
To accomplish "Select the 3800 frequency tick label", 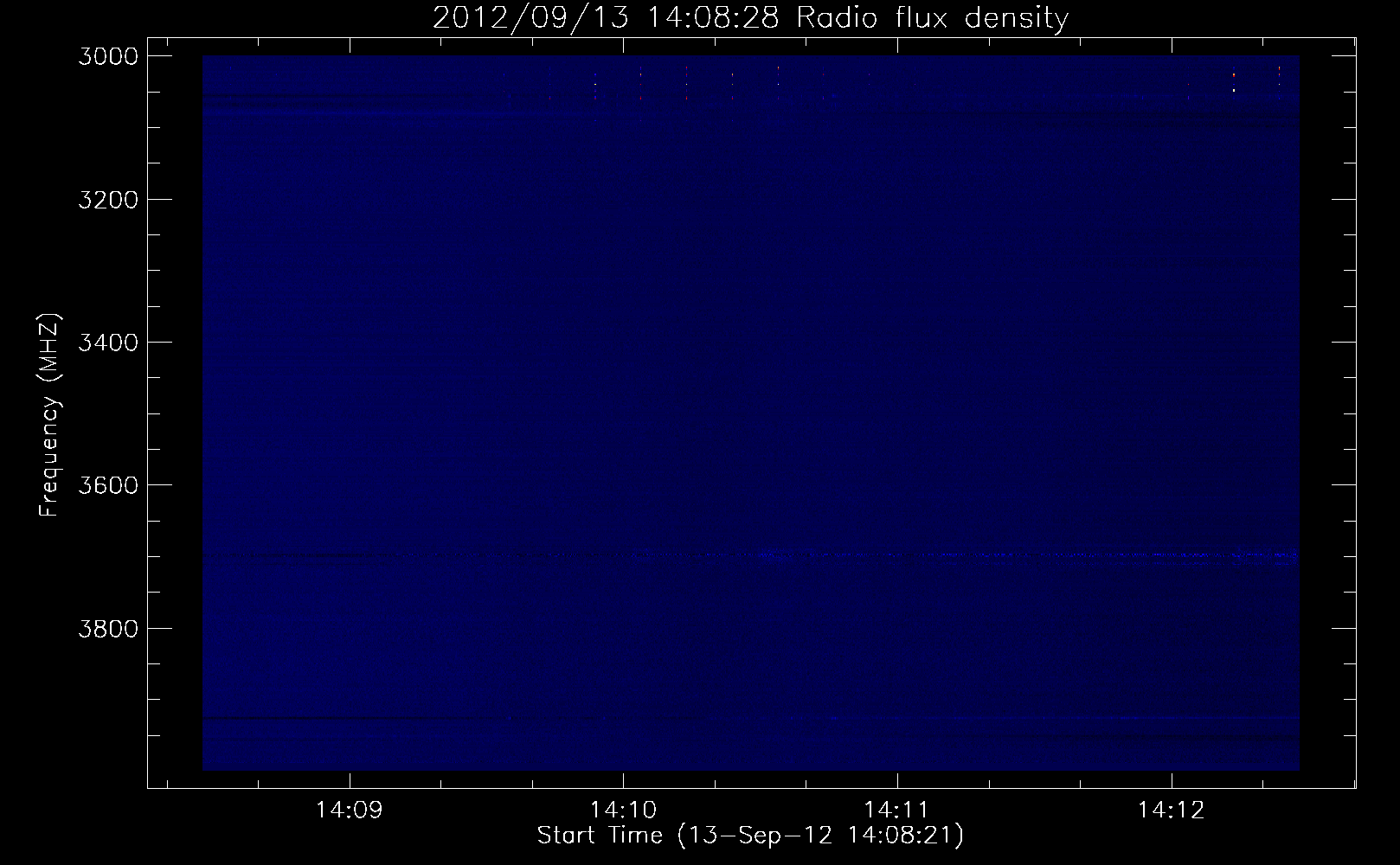I will [108, 627].
